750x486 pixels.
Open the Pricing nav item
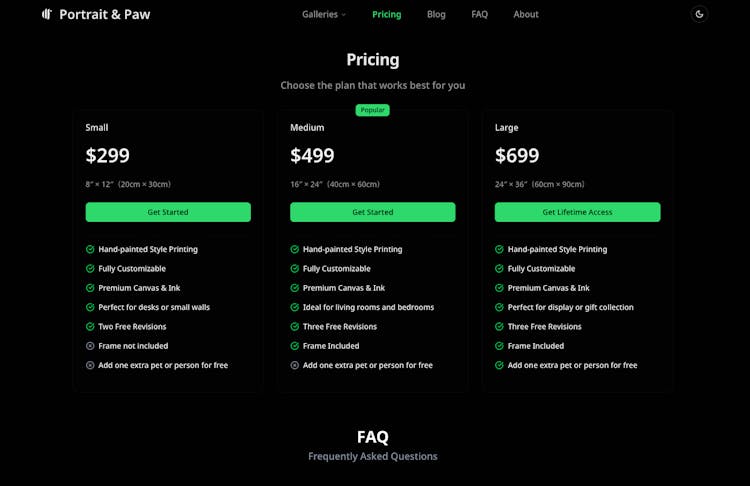coord(386,14)
